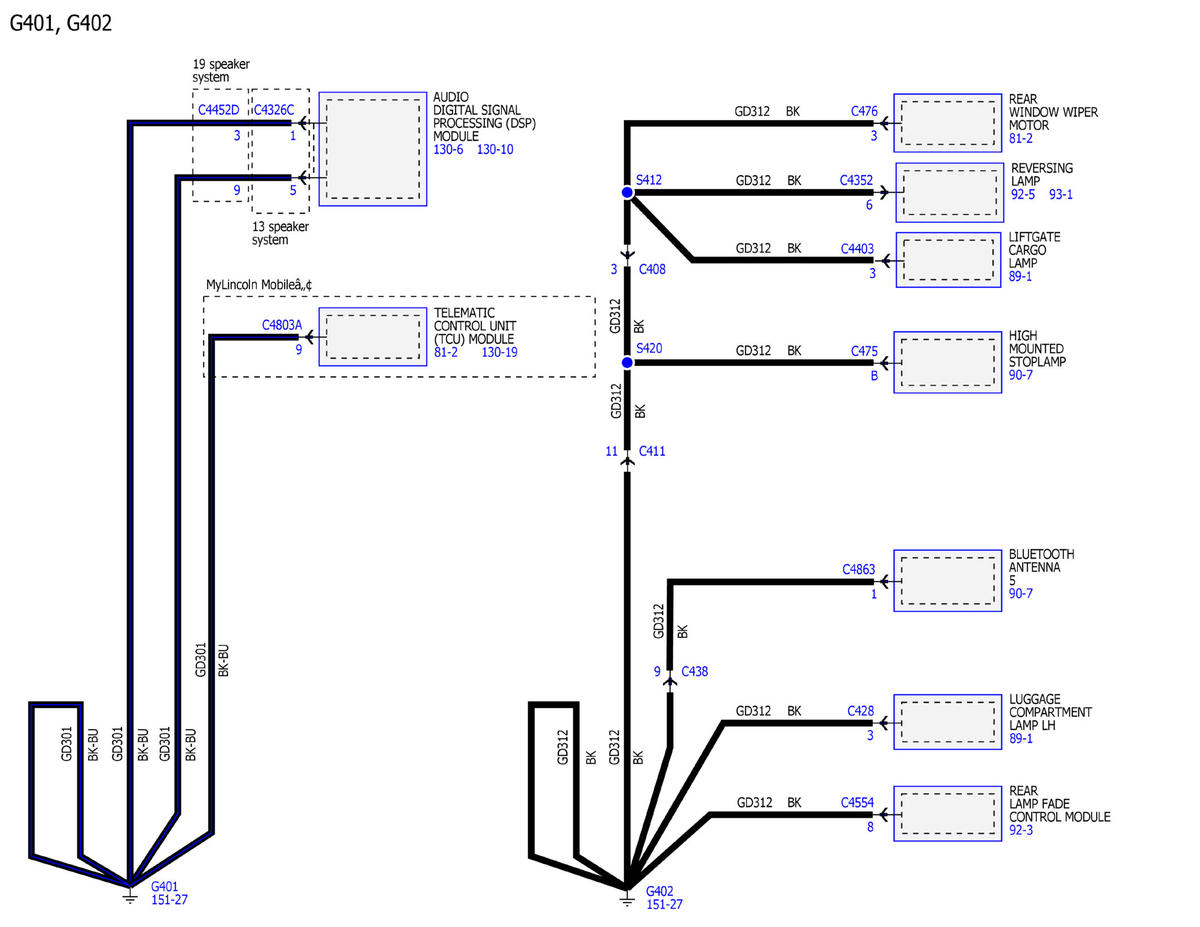This screenshot has width=1200, height=927.
Task: Open page reference 130-6
Action: [449, 149]
